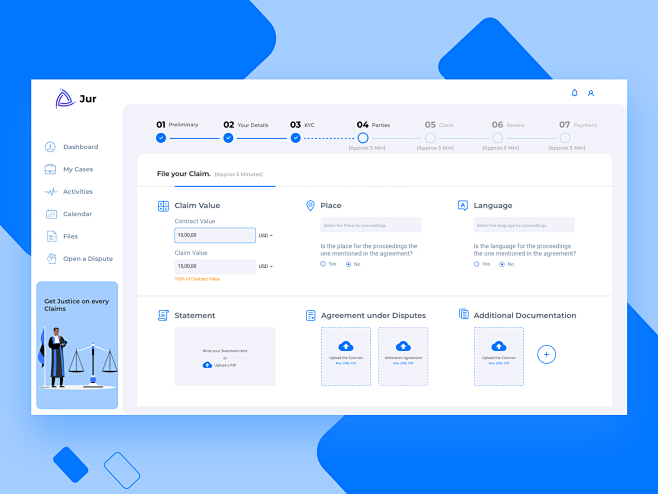Click the Additional Documentation upload box

pos(499,356)
